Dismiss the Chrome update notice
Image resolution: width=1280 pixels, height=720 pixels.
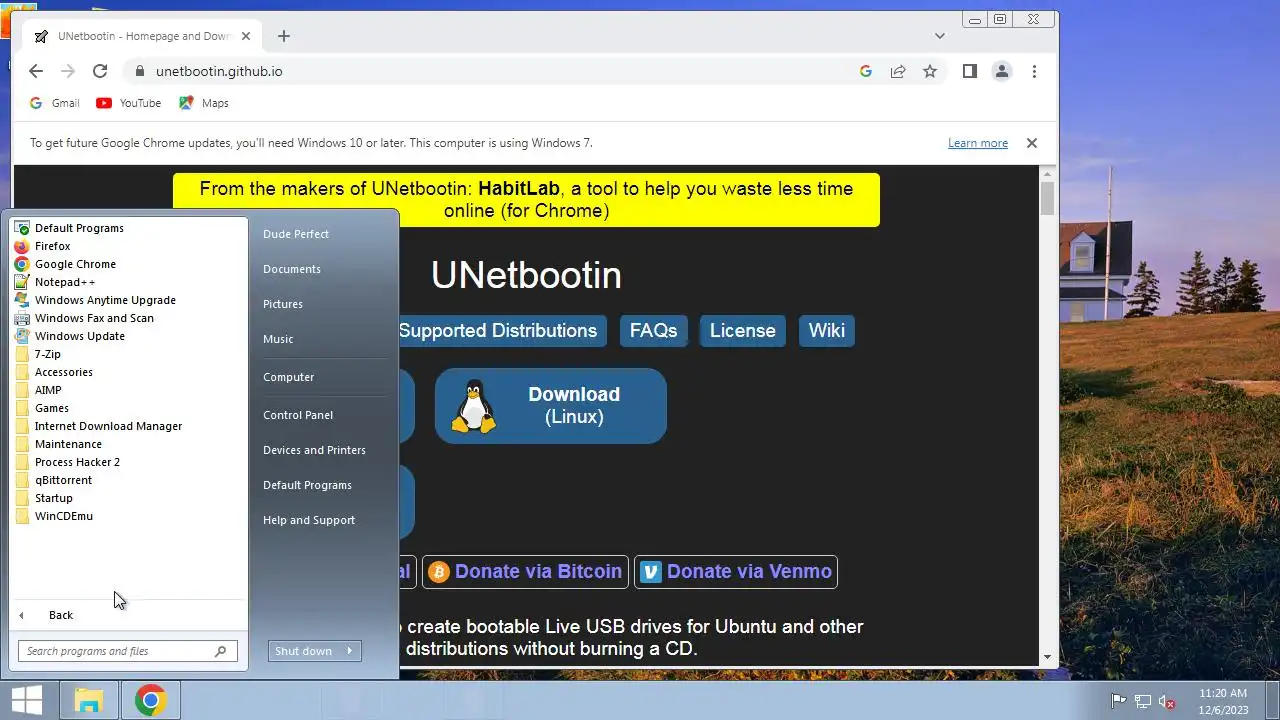pos(1032,143)
